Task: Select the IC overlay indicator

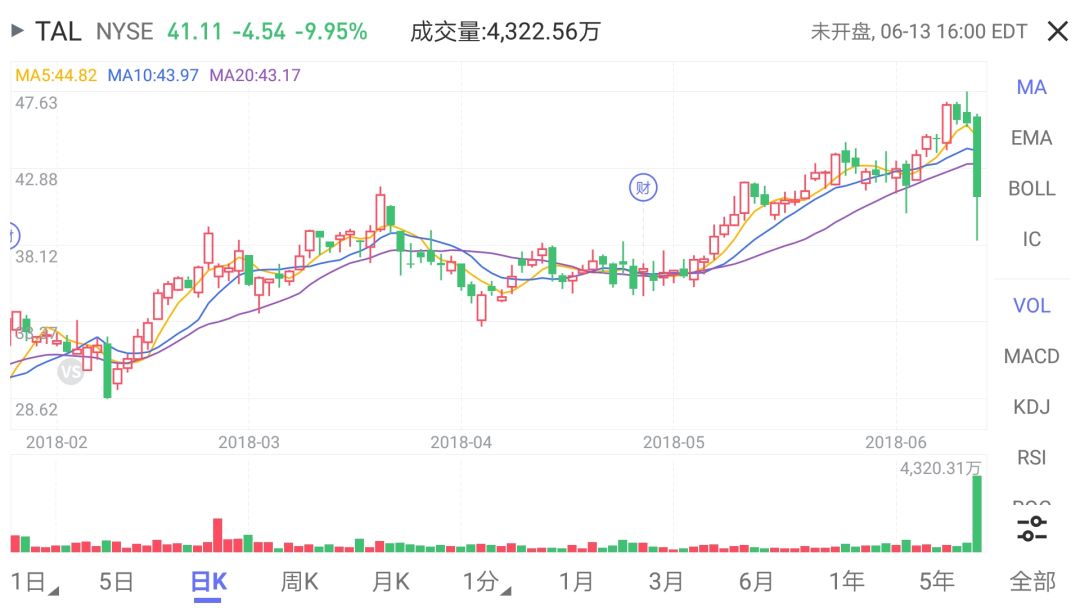Action: tap(1031, 239)
